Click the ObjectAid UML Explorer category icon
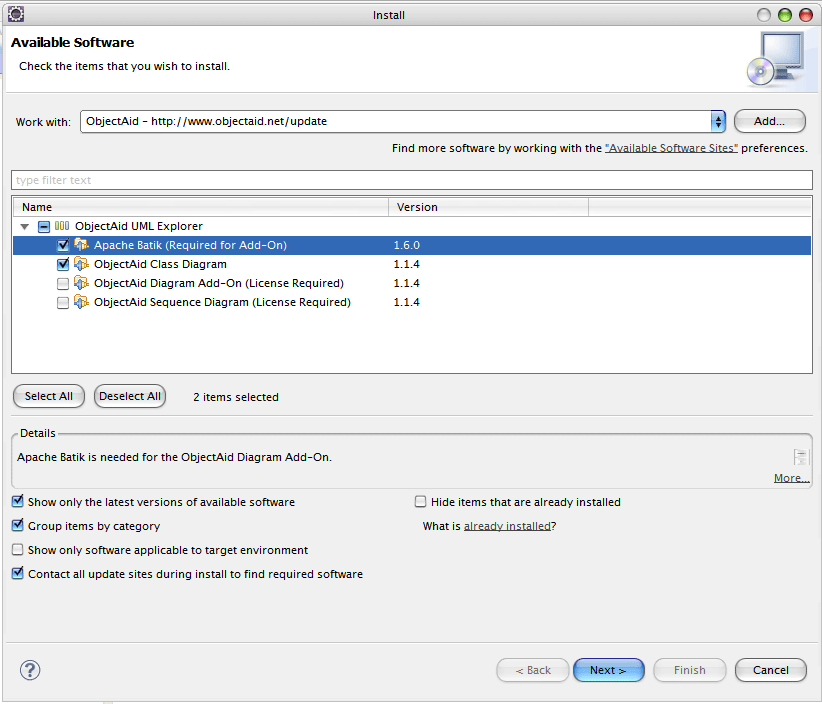 click(62, 226)
